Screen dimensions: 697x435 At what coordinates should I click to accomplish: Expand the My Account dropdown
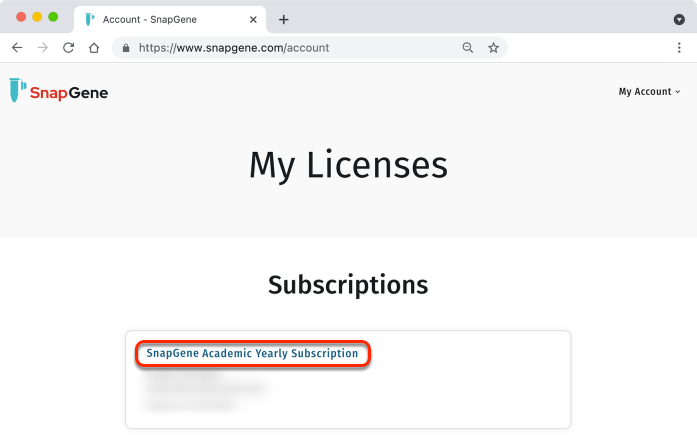(649, 92)
